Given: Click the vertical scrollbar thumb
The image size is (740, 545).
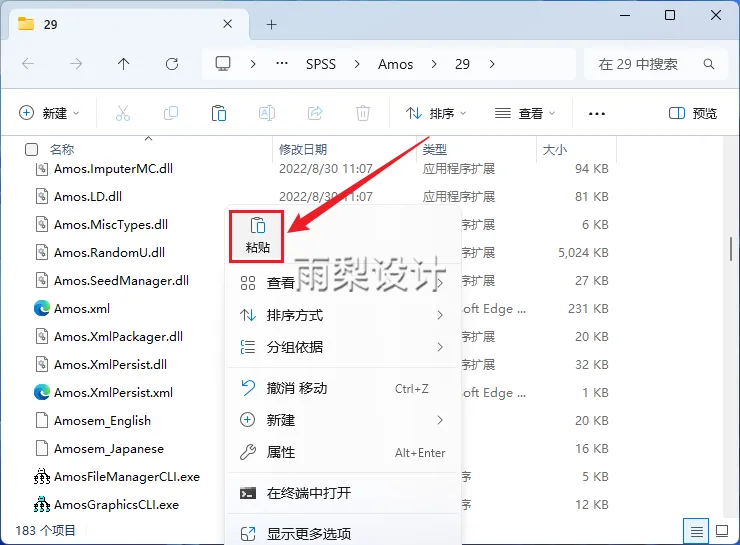Looking at the screenshot, I should click(x=731, y=249).
